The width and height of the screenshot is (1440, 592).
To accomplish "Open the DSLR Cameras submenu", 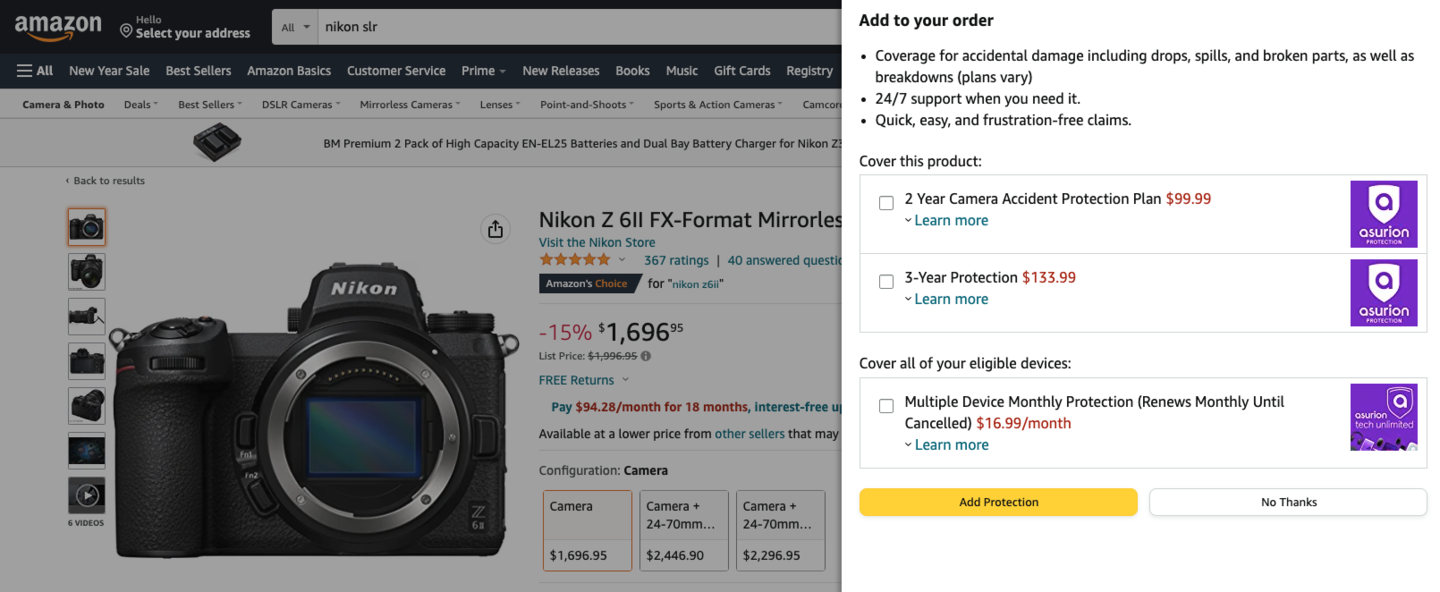I will pos(300,104).
